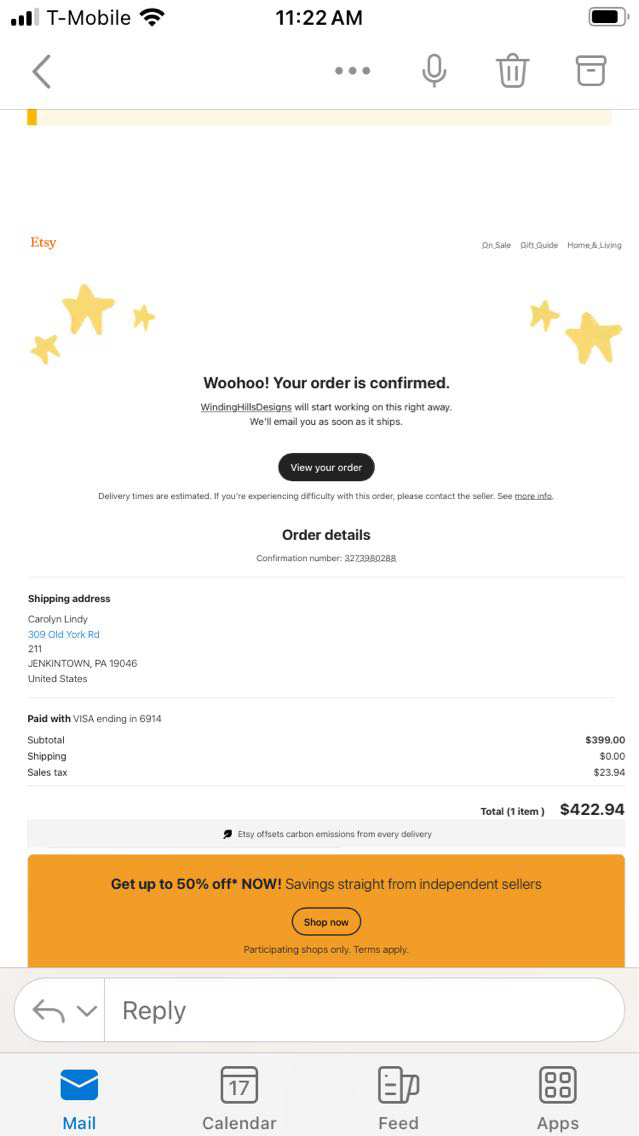
Task: Tap the reply arrow icon
Action: [48, 1010]
